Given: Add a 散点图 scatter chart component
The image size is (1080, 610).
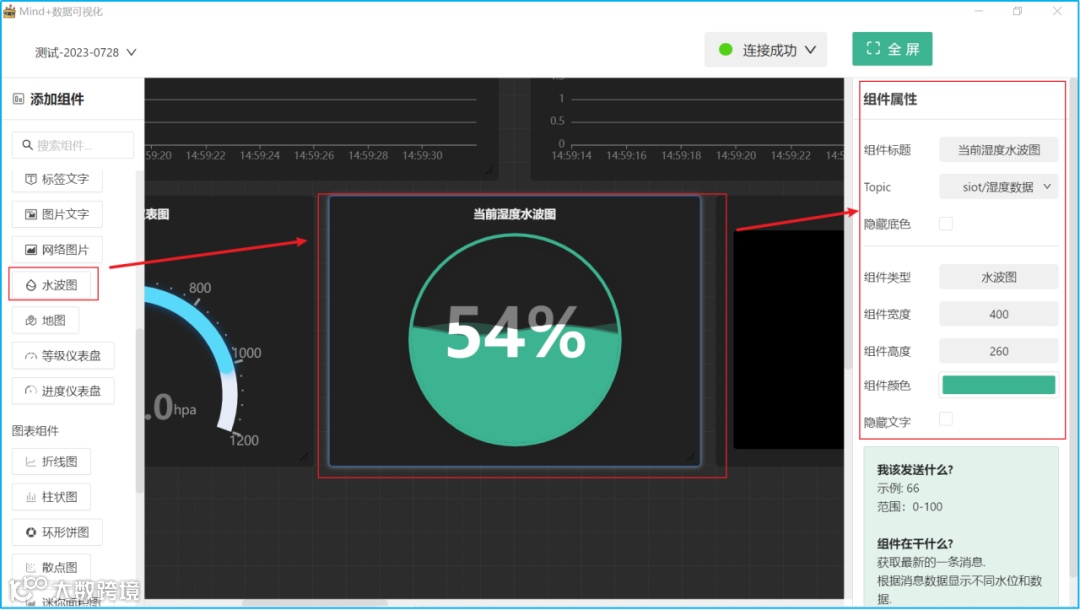Looking at the screenshot, I should click(52, 567).
